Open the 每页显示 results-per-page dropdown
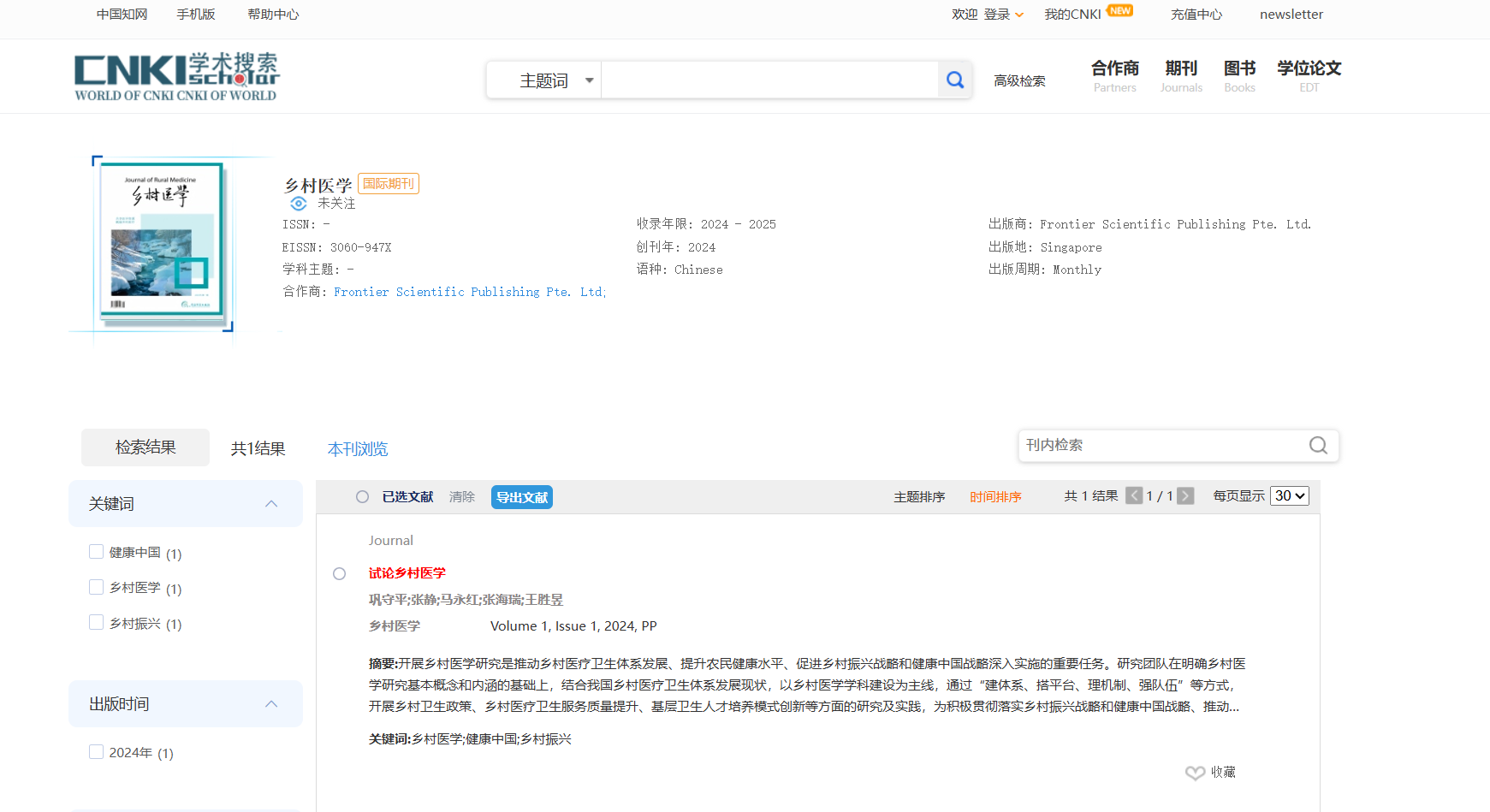Screen dimensions: 1490x812 click(x=1290, y=496)
